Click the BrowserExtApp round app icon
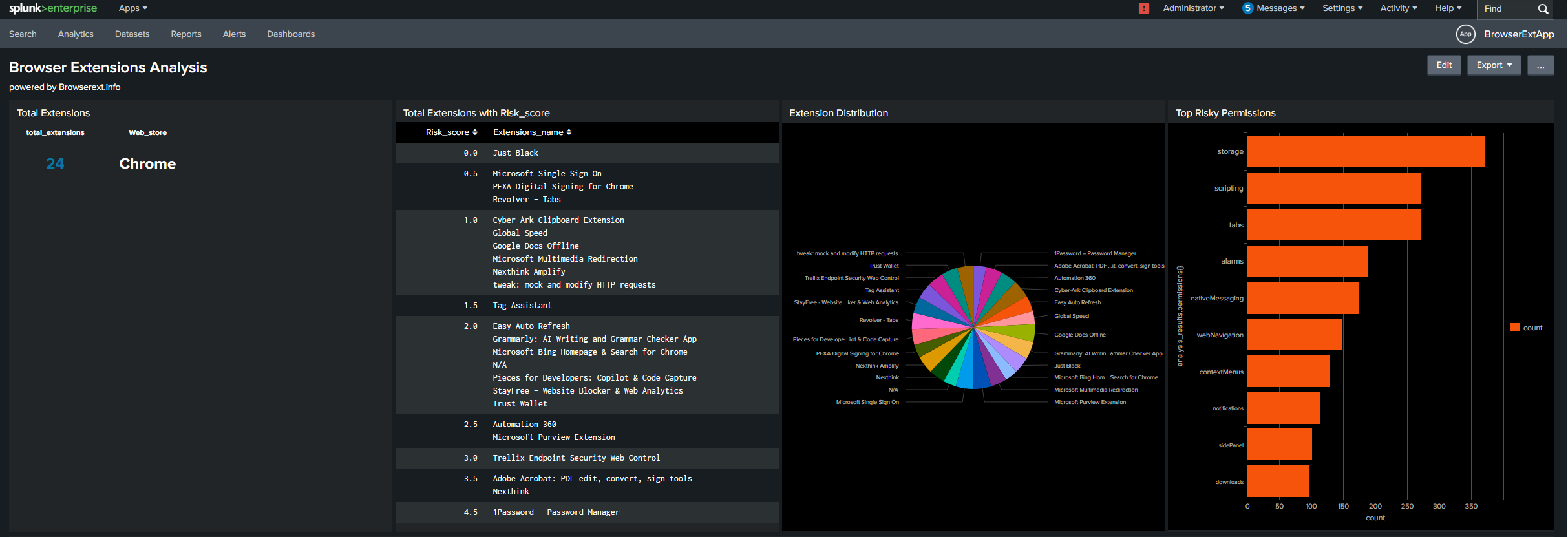1568x537 pixels. (1465, 34)
